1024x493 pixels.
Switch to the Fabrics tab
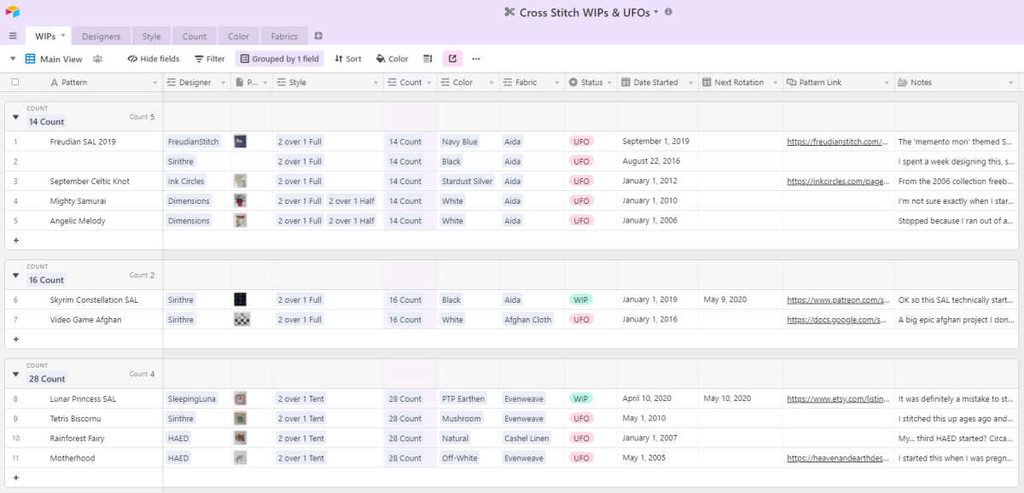284,36
